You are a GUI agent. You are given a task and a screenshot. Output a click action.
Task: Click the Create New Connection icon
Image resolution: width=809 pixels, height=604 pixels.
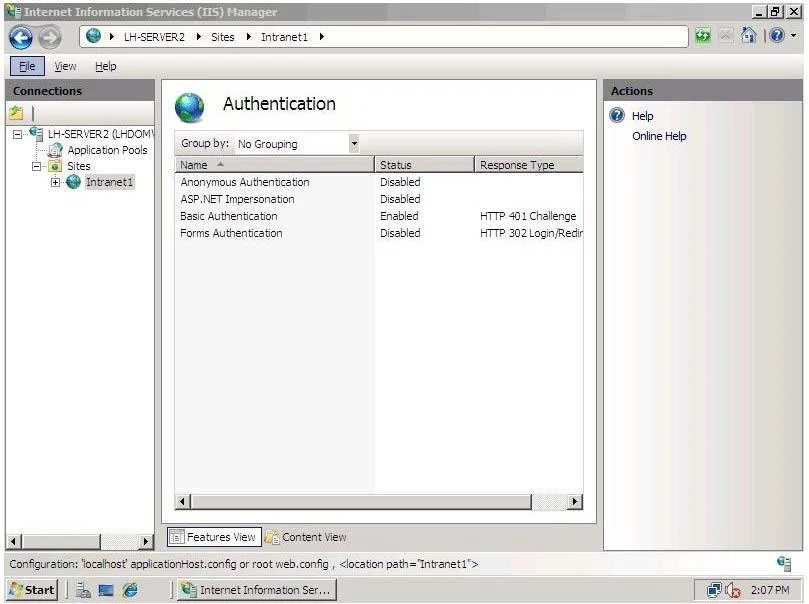(x=17, y=112)
